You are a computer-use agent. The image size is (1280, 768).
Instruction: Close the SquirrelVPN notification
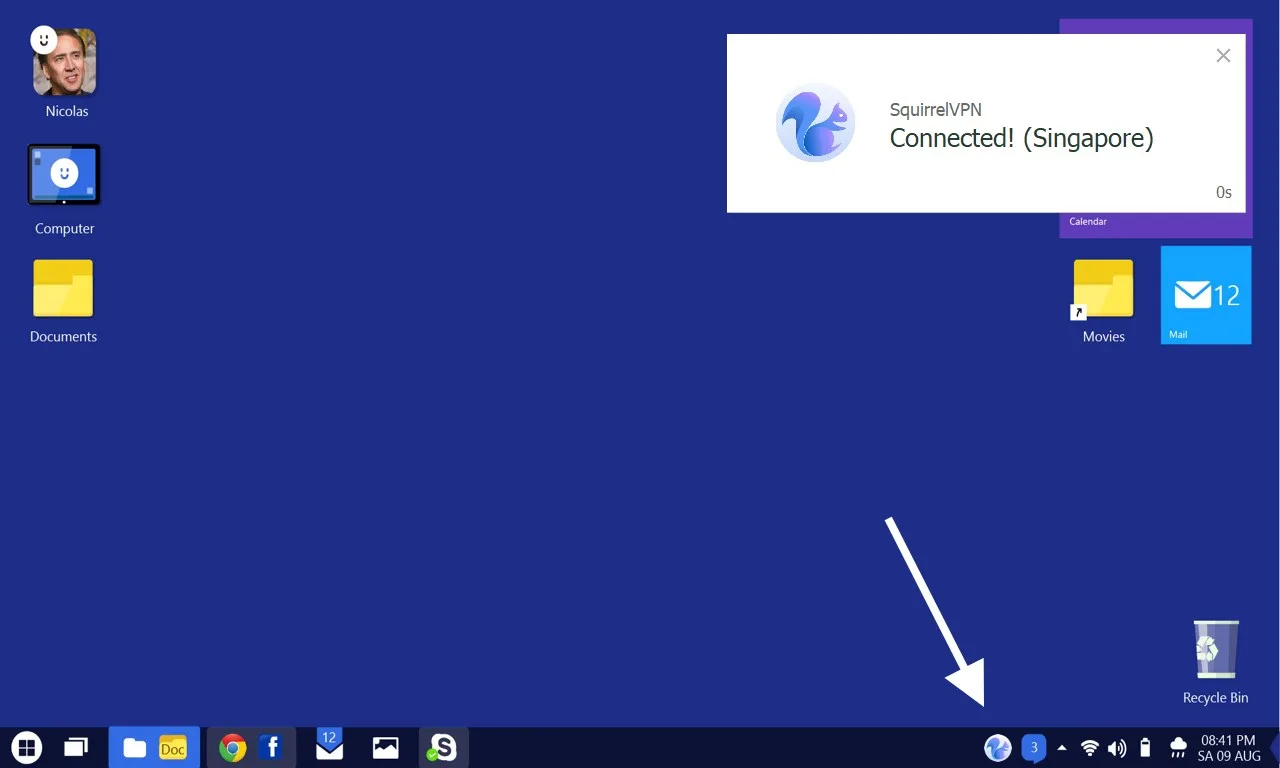pyautogui.click(x=1223, y=56)
